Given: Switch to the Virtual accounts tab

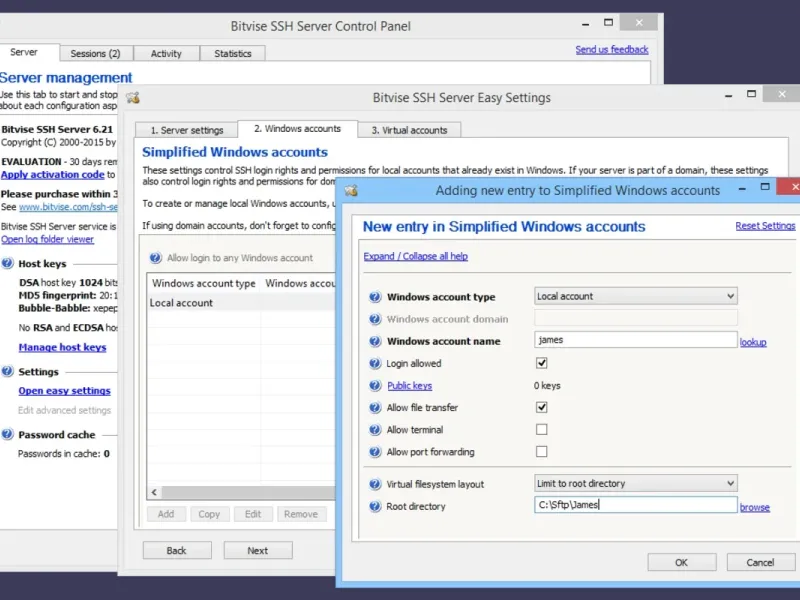Looking at the screenshot, I should [x=409, y=130].
